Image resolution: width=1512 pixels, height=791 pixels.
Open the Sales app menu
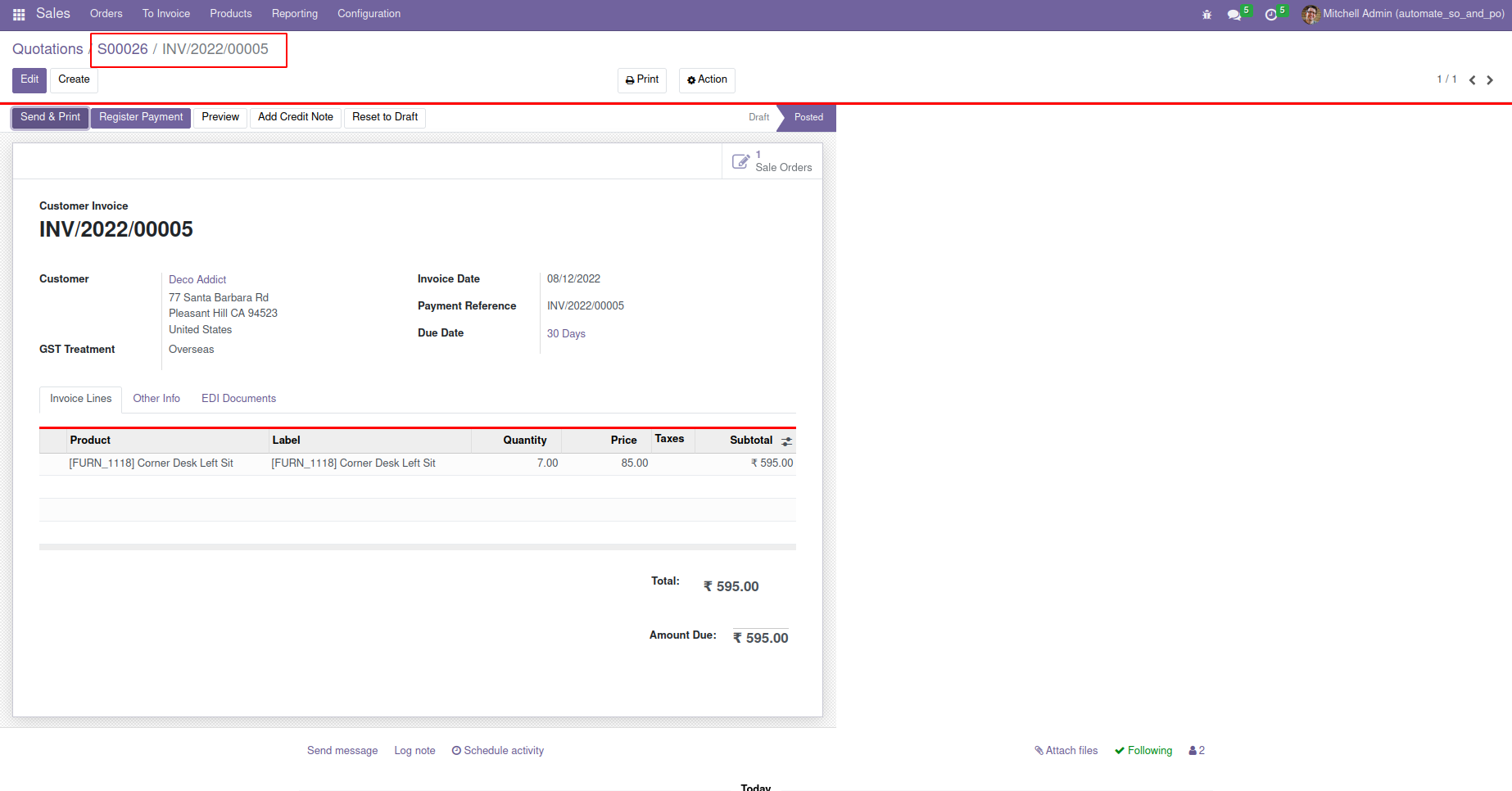coord(53,14)
